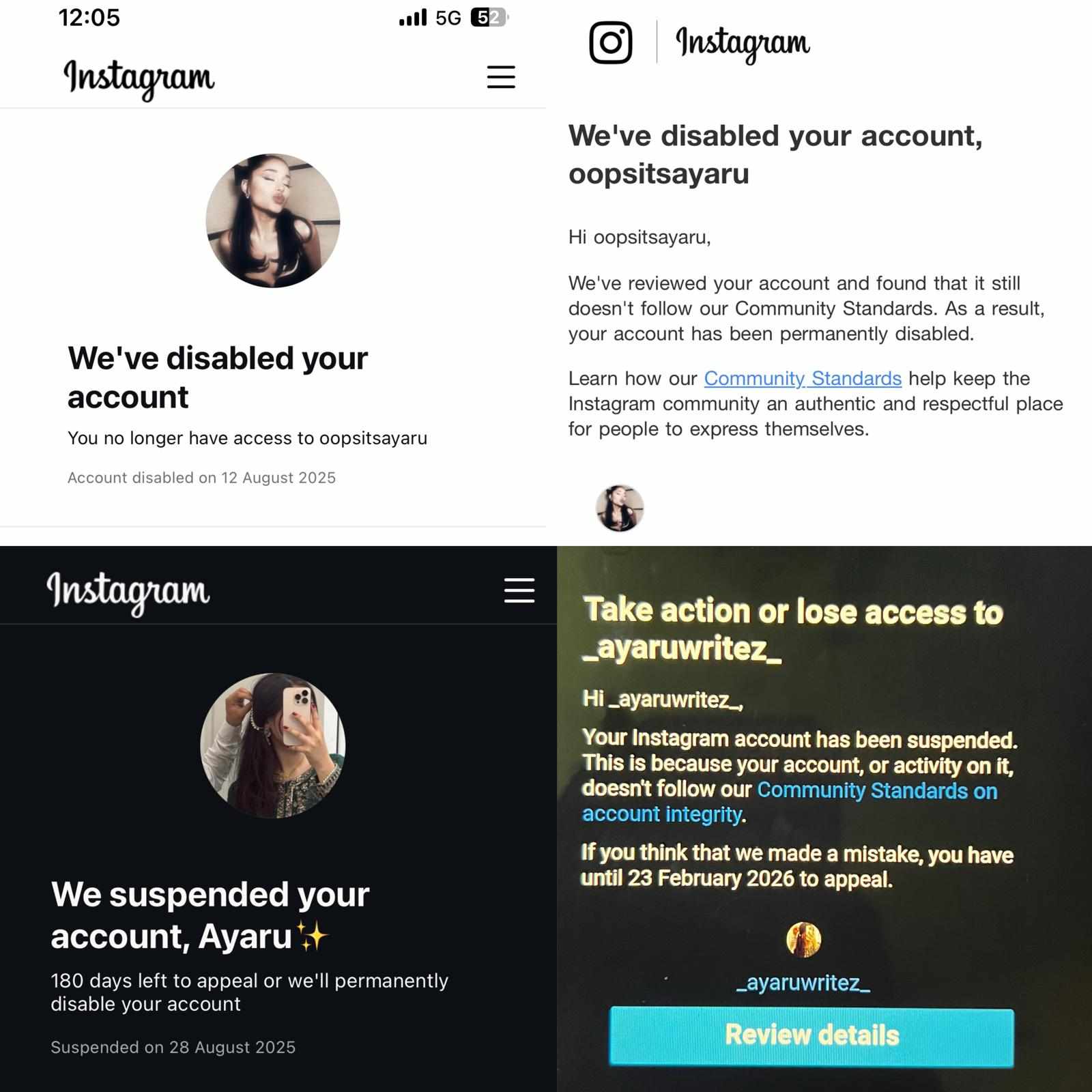Tap the 5G signal strength indicator
The image size is (1092, 1092).
(x=430, y=18)
